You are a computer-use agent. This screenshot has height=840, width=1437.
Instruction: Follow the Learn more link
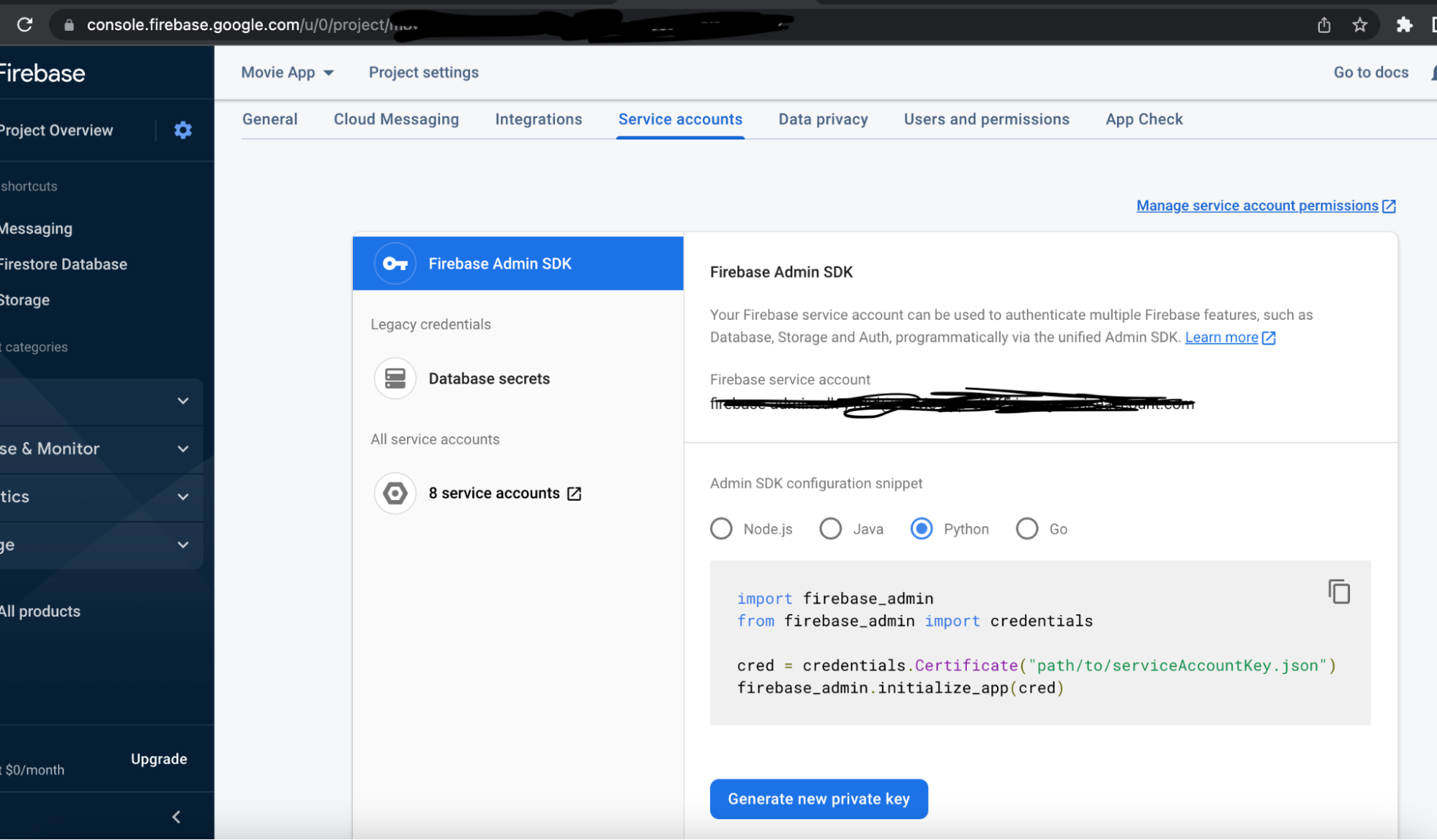1221,337
